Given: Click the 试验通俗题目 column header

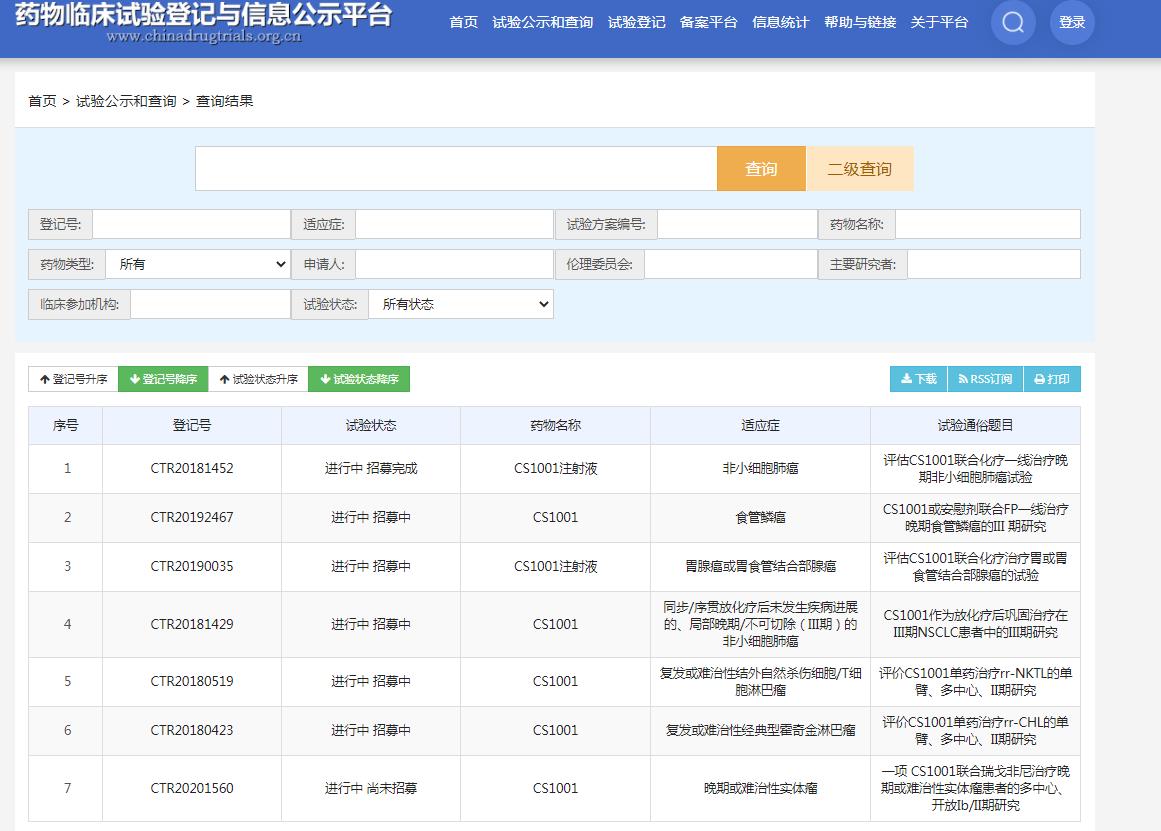Looking at the screenshot, I should coord(975,425).
